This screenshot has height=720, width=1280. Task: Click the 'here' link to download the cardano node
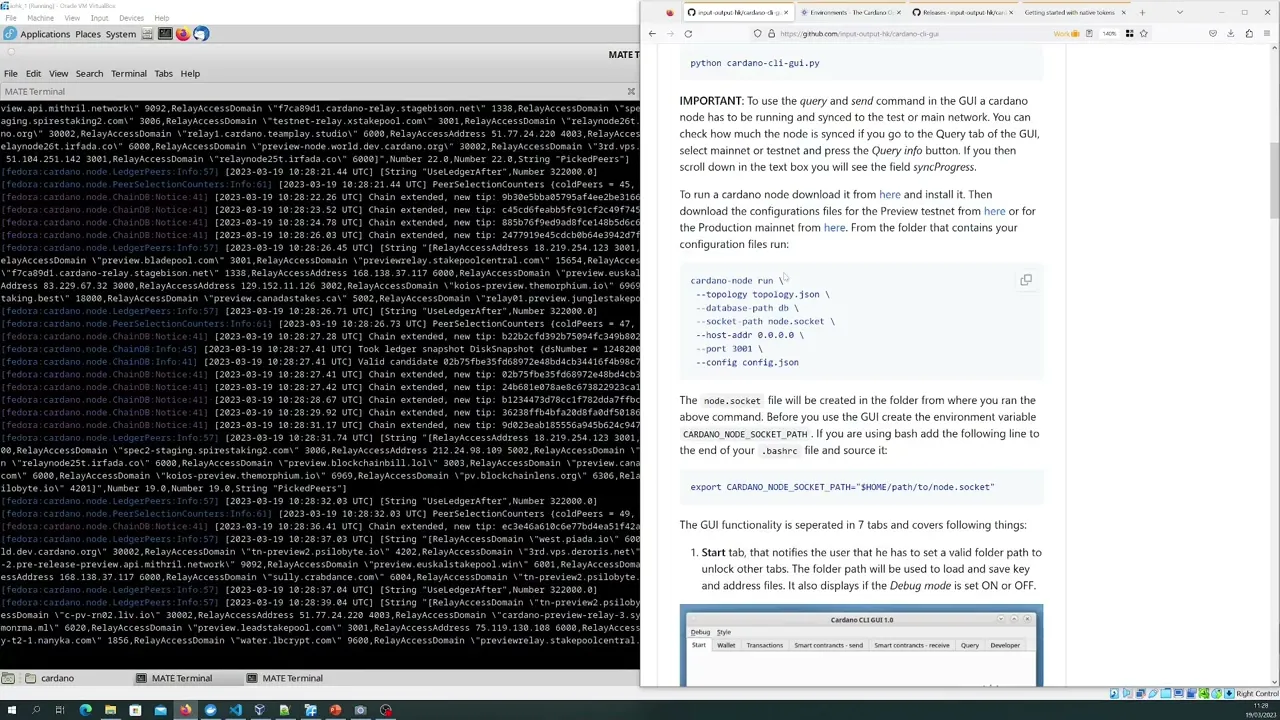[889, 194]
